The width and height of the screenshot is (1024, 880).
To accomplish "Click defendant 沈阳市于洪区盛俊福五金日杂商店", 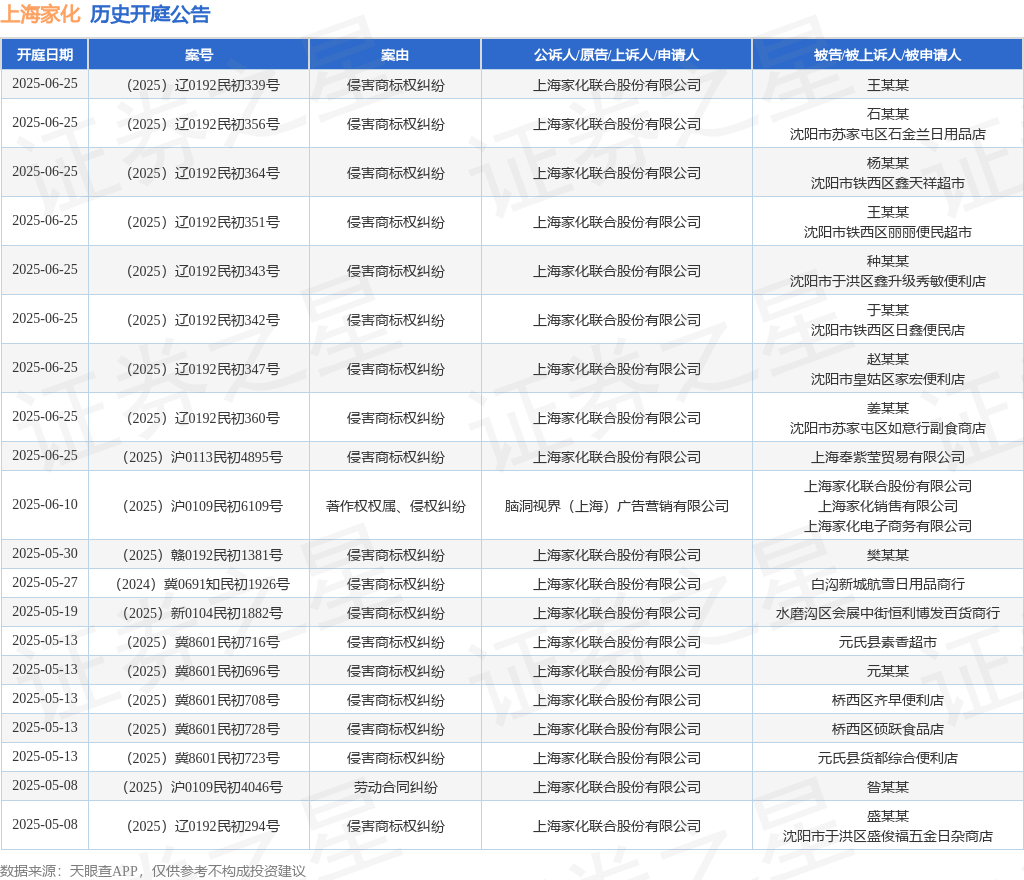I will 888,836.
